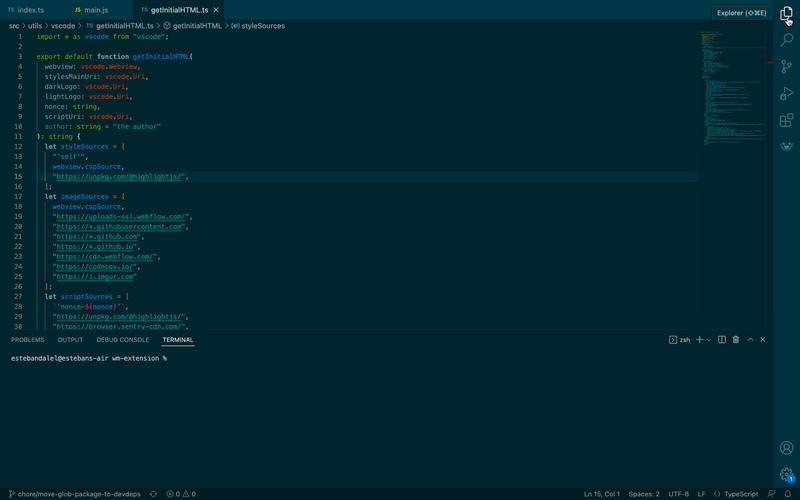Open the Run and Debug view
800x500 pixels.
click(786, 93)
